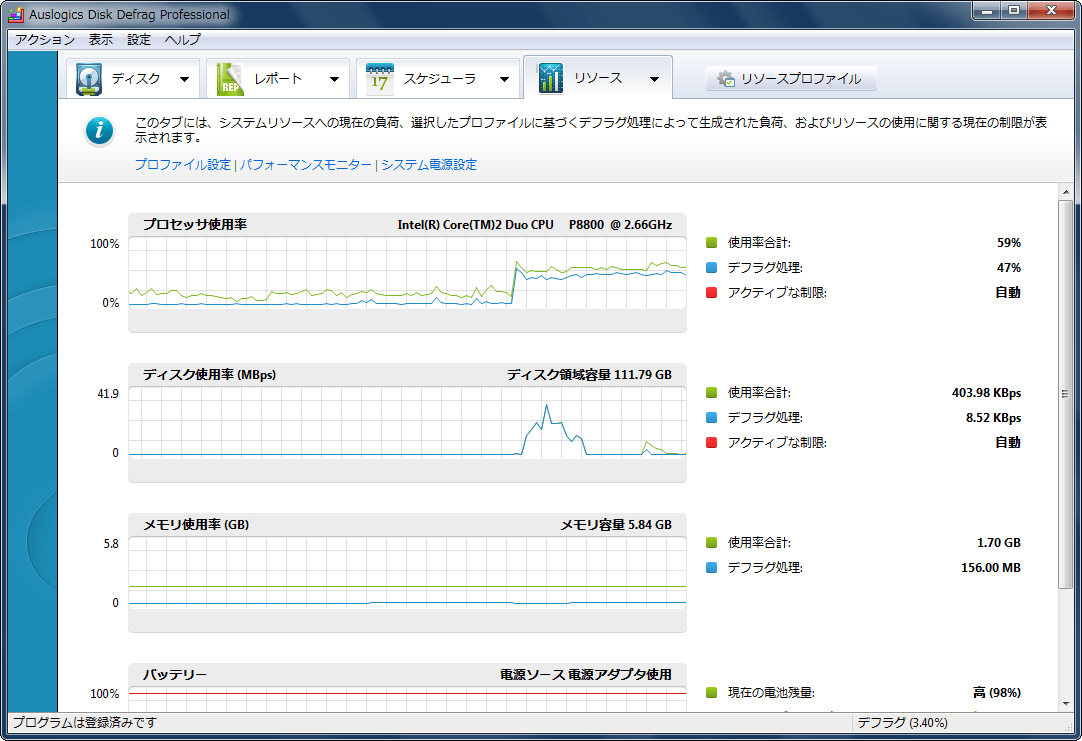Click the メモリ使用率 (GB) header
This screenshot has height=741, width=1082.
click(196, 525)
